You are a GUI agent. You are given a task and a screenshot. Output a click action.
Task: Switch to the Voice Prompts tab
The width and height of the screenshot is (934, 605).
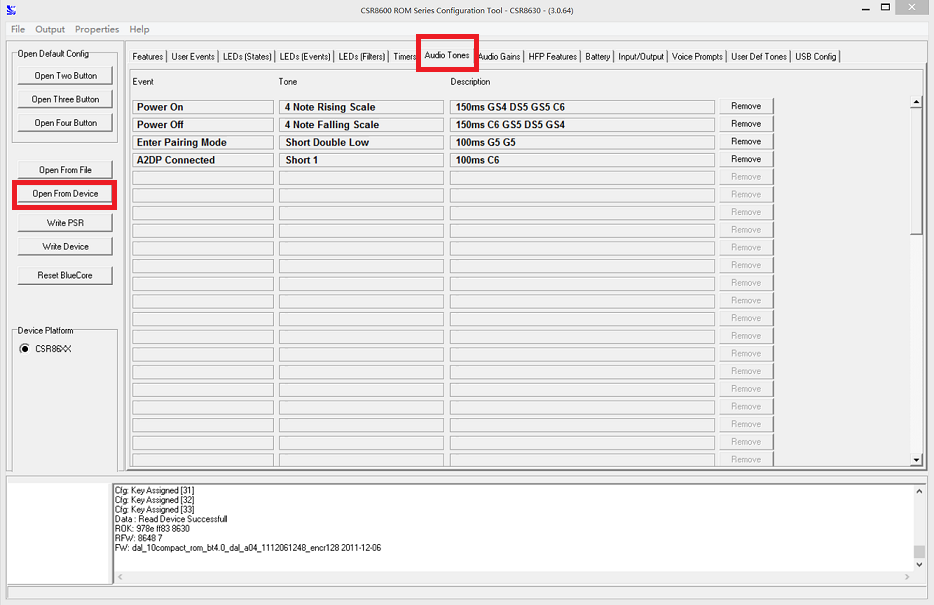(x=697, y=57)
